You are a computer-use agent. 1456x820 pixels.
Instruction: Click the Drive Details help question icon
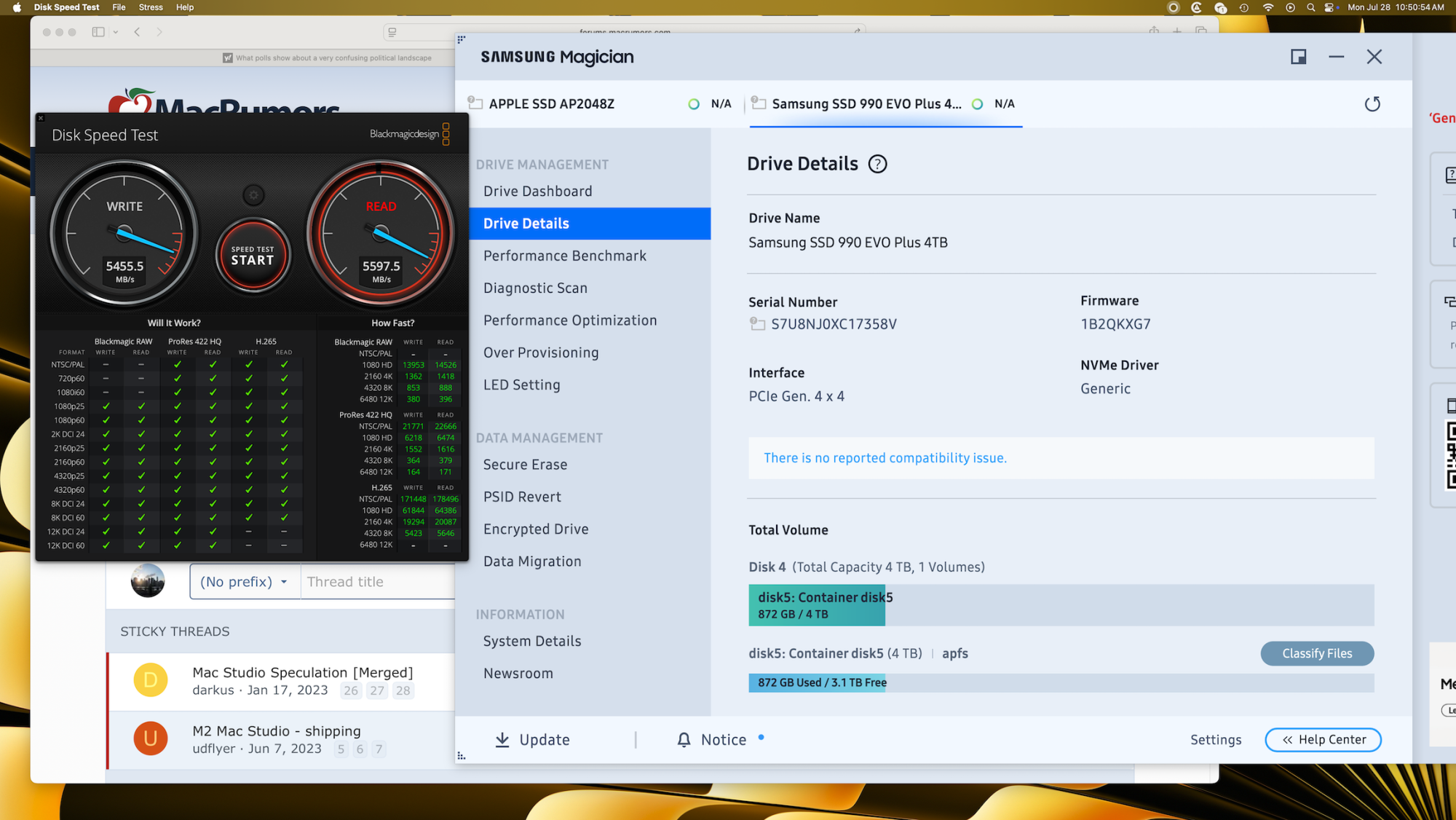[x=878, y=164]
